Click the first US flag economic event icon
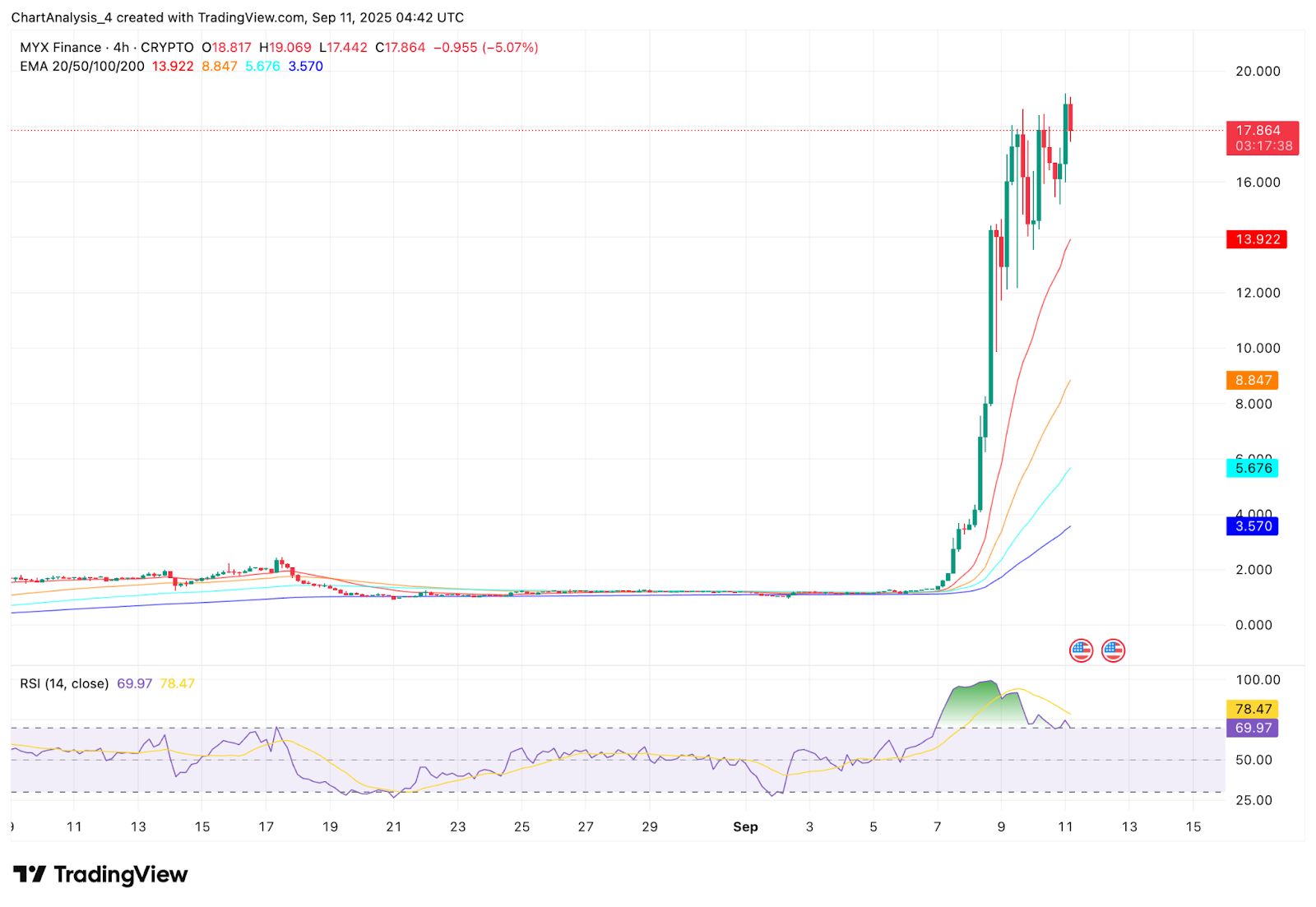 [1081, 650]
